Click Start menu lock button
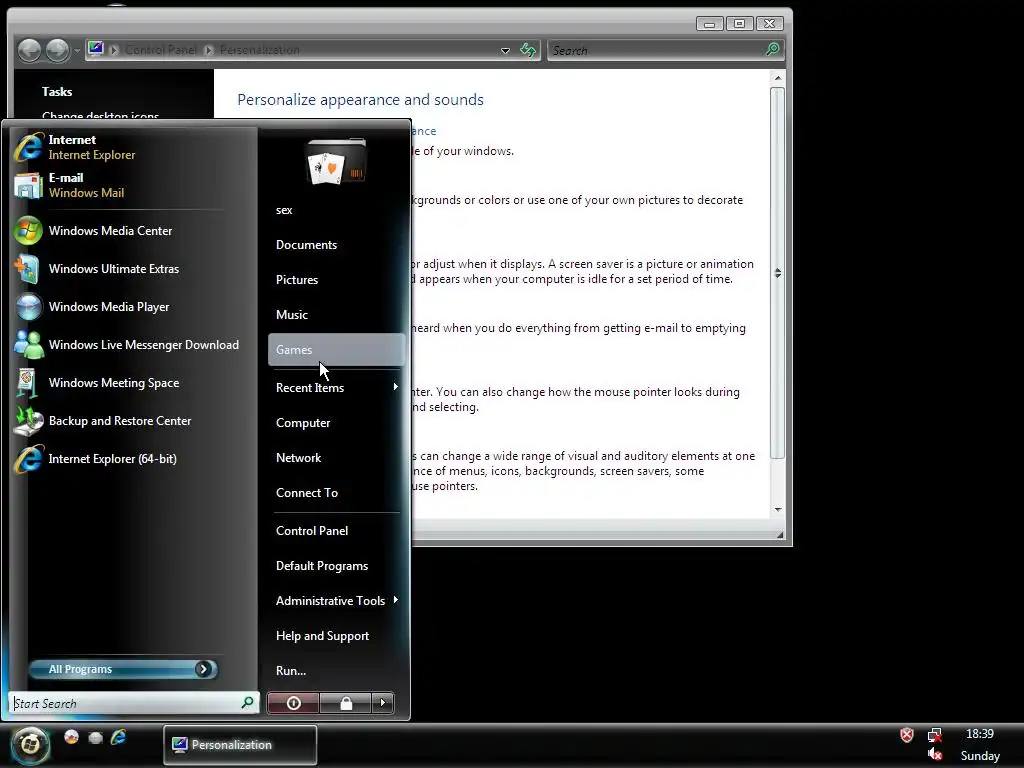This screenshot has height=768, width=1024. point(345,703)
